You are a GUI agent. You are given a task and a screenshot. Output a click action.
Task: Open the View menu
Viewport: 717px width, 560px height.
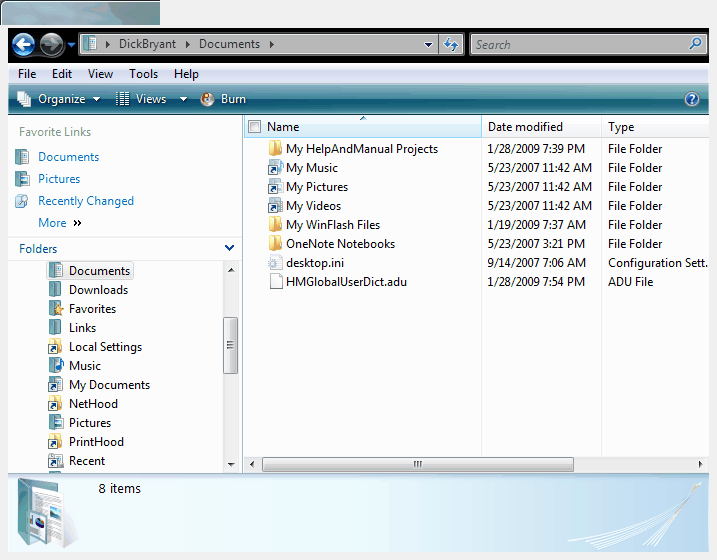100,74
